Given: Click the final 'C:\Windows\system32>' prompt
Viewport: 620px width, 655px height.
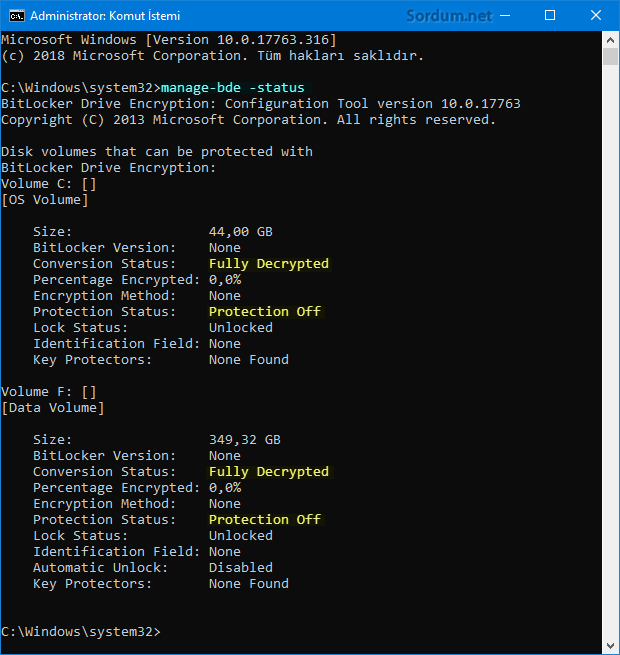Looking at the screenshot, I should click(x=81, y=632).
